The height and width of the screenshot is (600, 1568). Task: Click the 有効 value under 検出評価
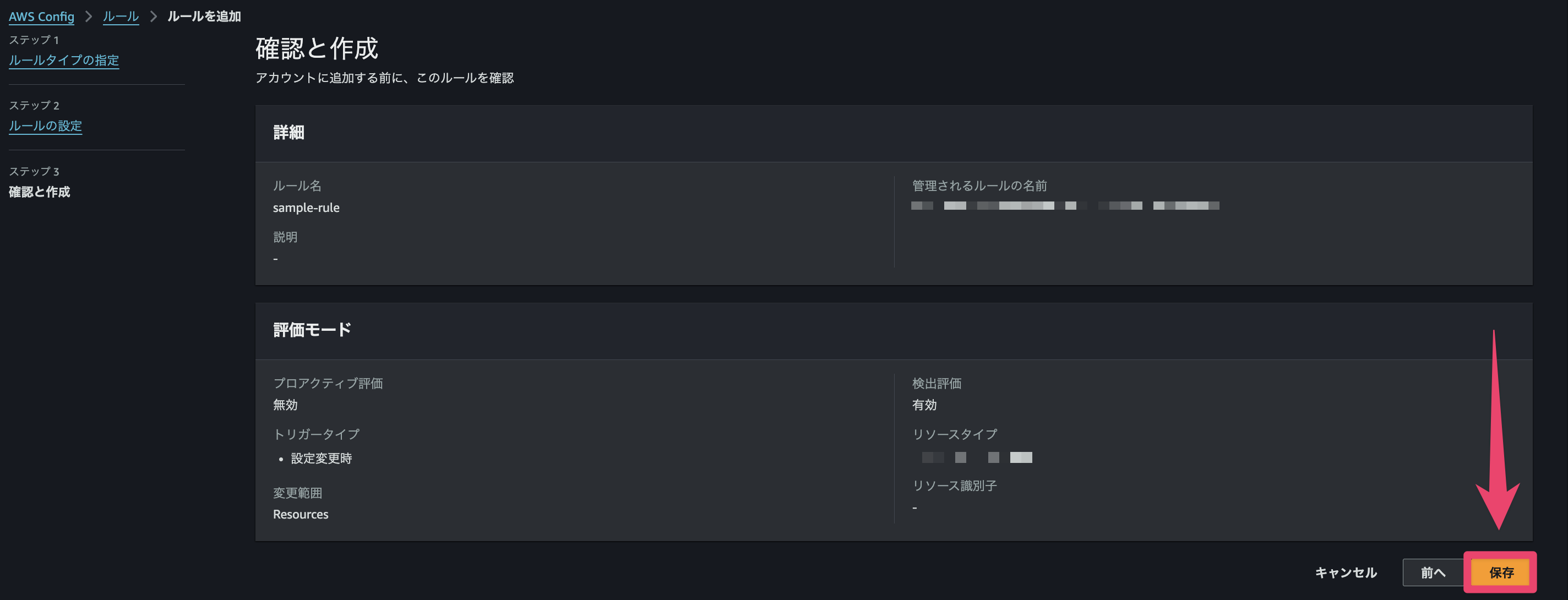[x=924, y=405]
